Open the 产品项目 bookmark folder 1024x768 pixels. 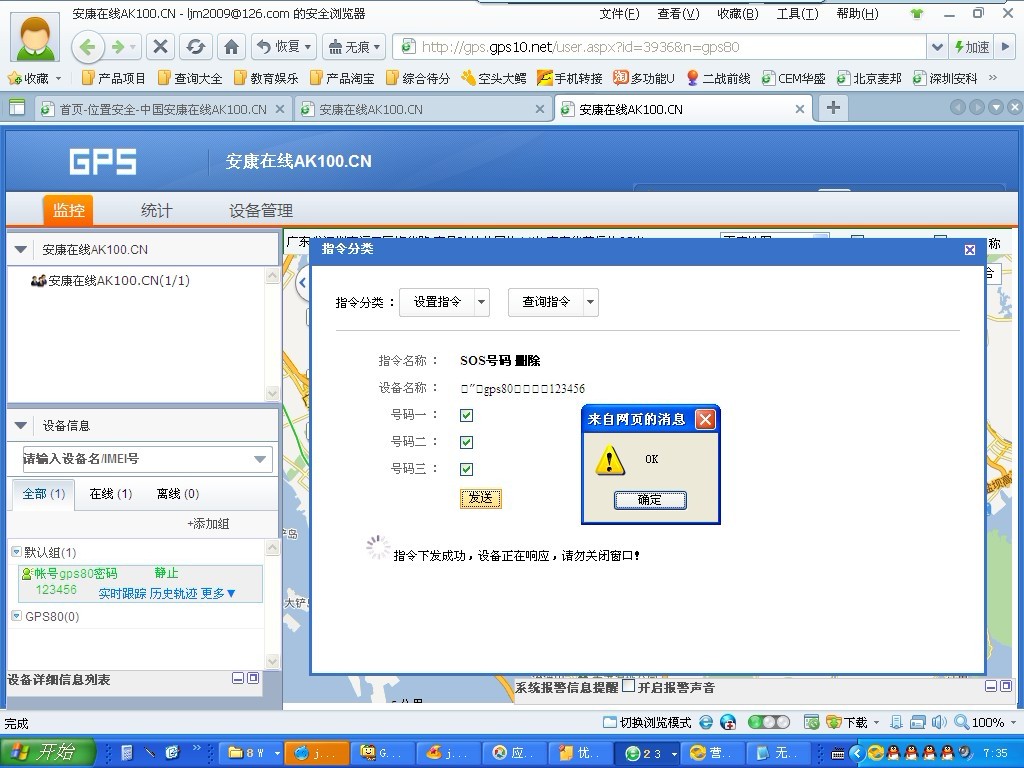[113, 78]
